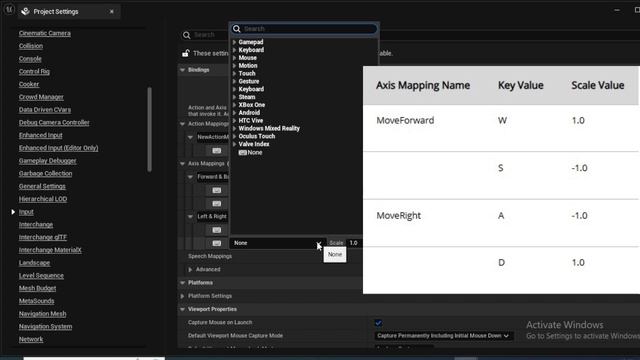Image resolution: width=640 pixels, height=360 pixels.
Task: Choose the None key entry in list
Action: click(250, 152)
